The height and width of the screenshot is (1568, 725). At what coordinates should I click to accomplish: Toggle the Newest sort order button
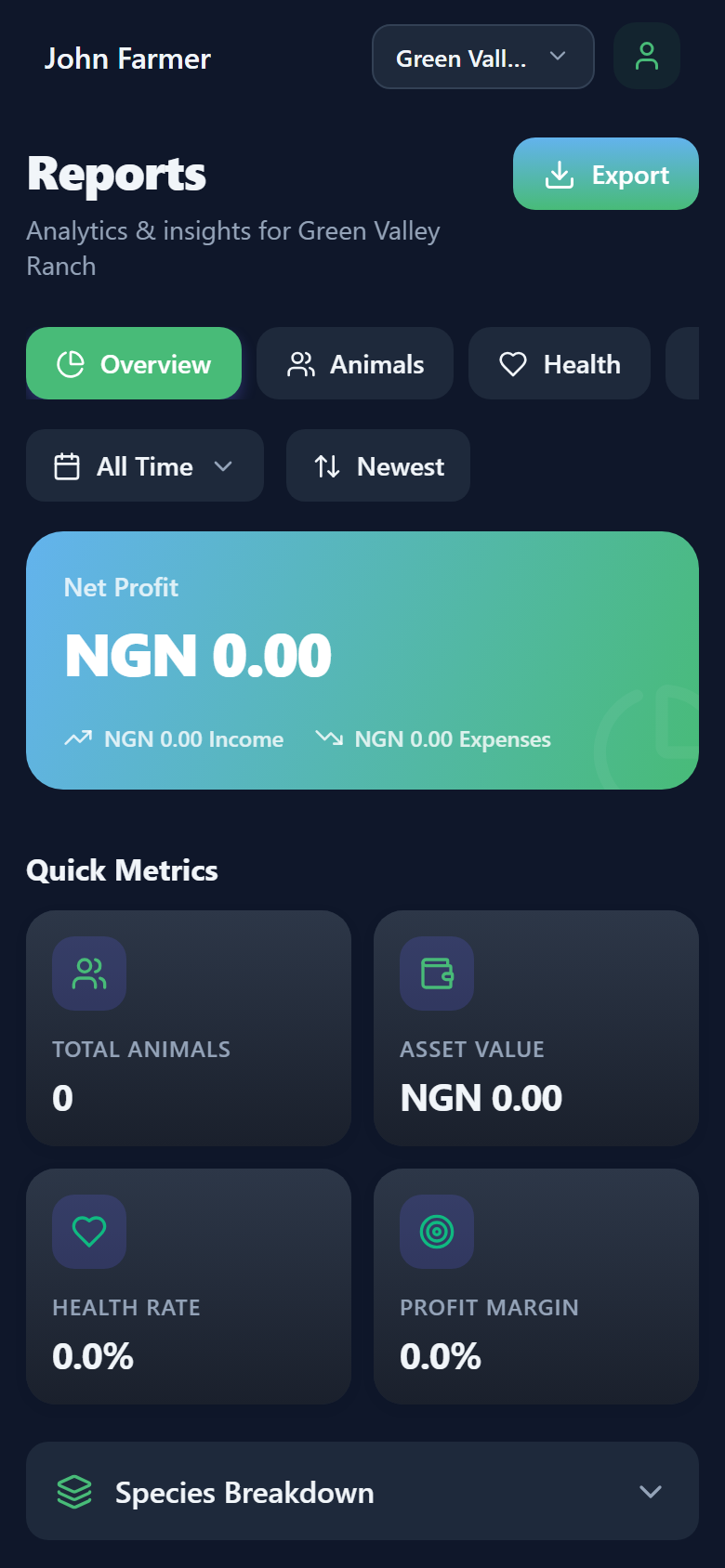pyautogui.click(x=378, y=465)
